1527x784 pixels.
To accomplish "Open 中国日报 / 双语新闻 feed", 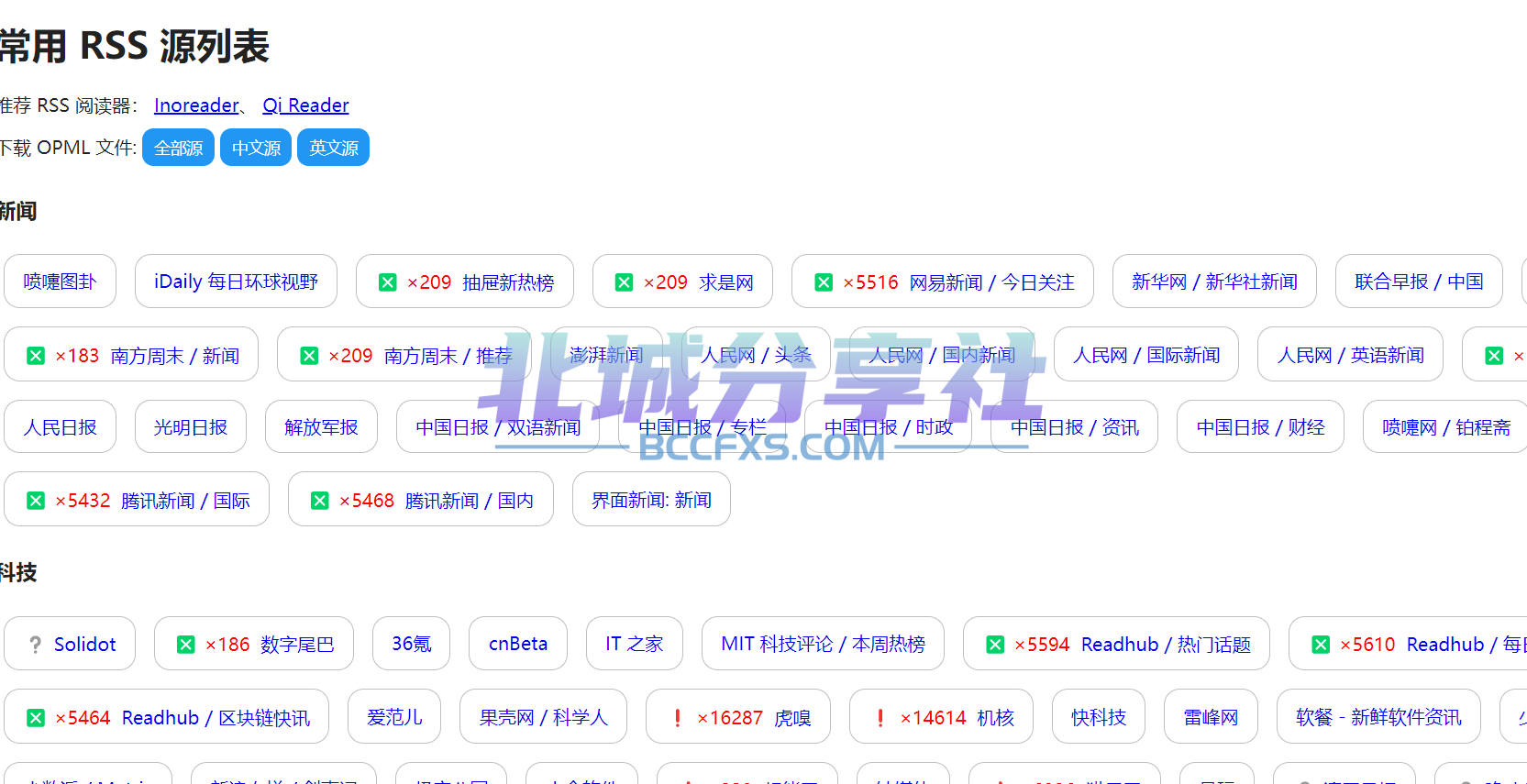I will [x=498, y=427].
